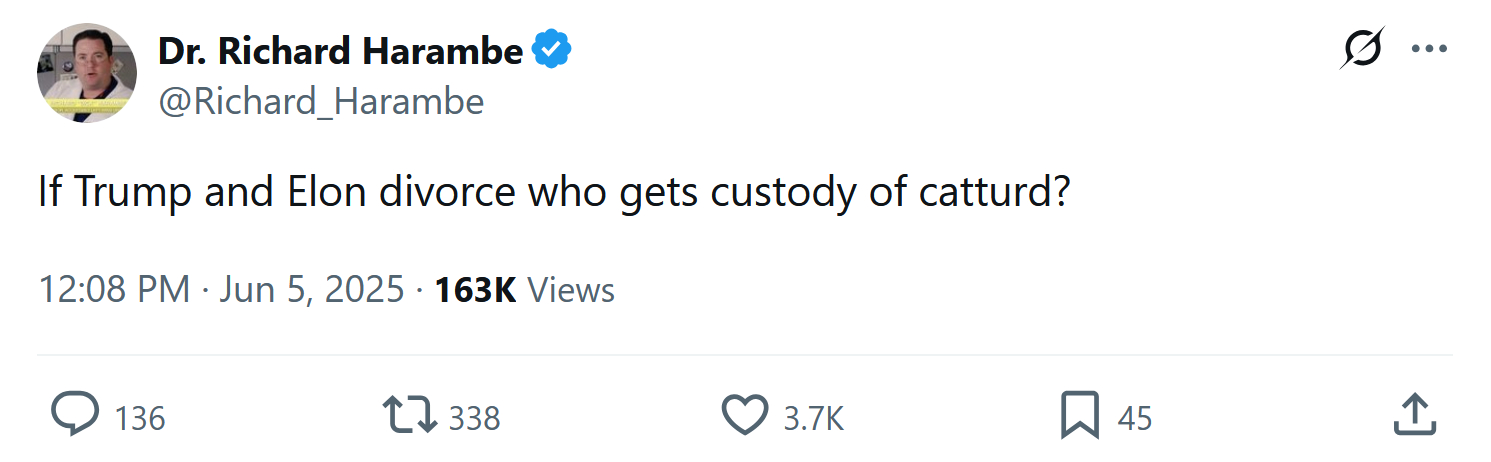View the 163K Views analytics
Screen dimensions: 1491x462
tap(475, 290)
